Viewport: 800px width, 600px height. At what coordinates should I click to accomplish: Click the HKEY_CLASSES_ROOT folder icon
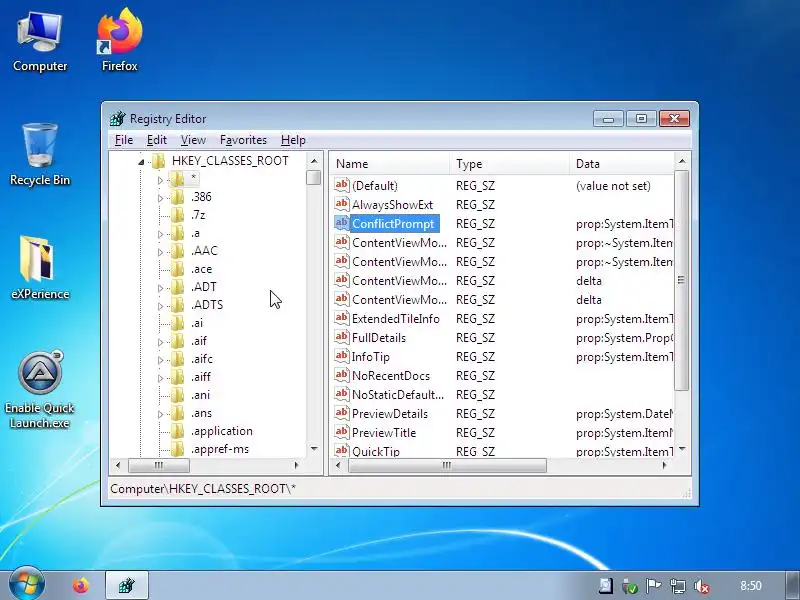[158, 161]
